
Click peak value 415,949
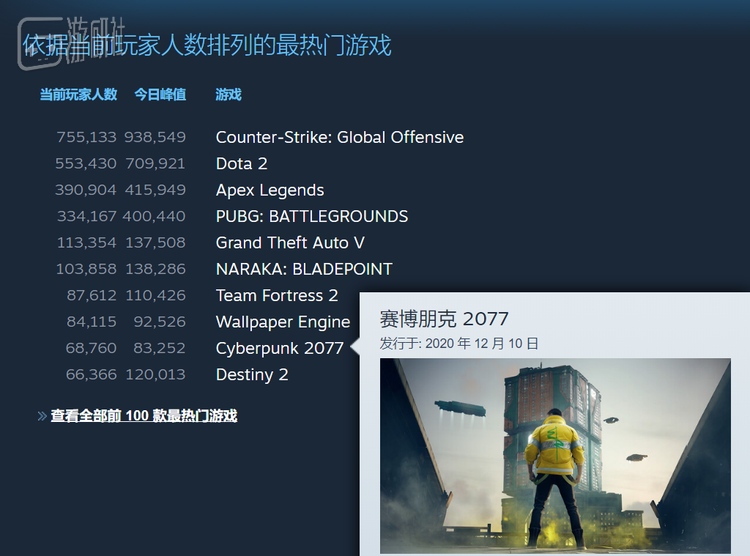155,190
